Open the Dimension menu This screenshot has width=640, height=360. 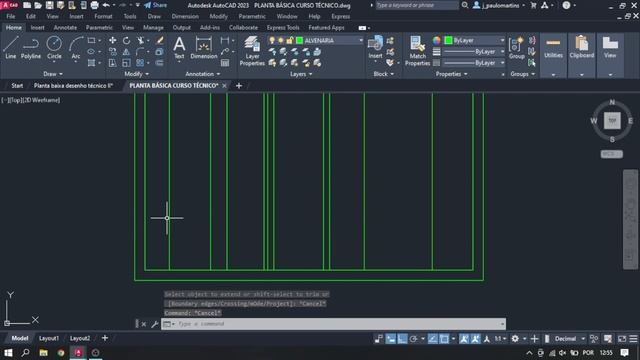pyautogui.click(x=185, y=16)
